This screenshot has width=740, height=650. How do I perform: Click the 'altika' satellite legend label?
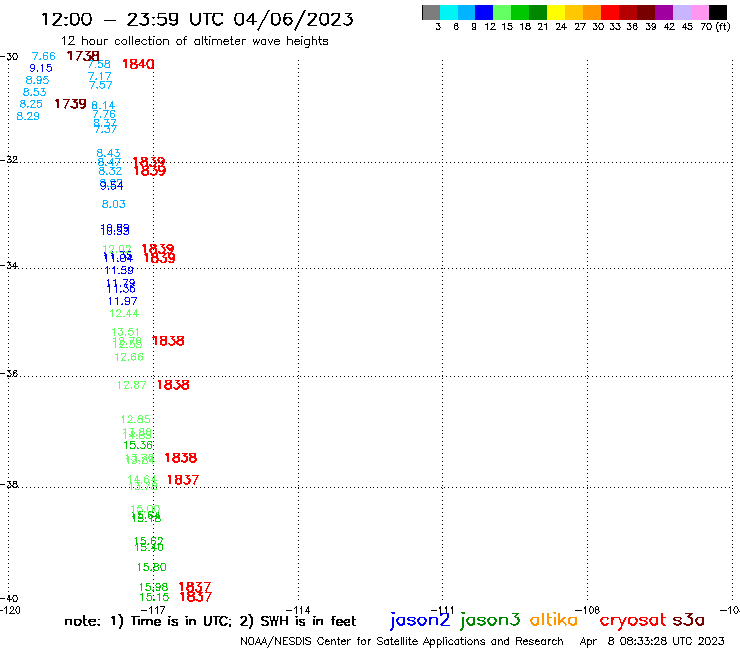(x=554, y=619)
